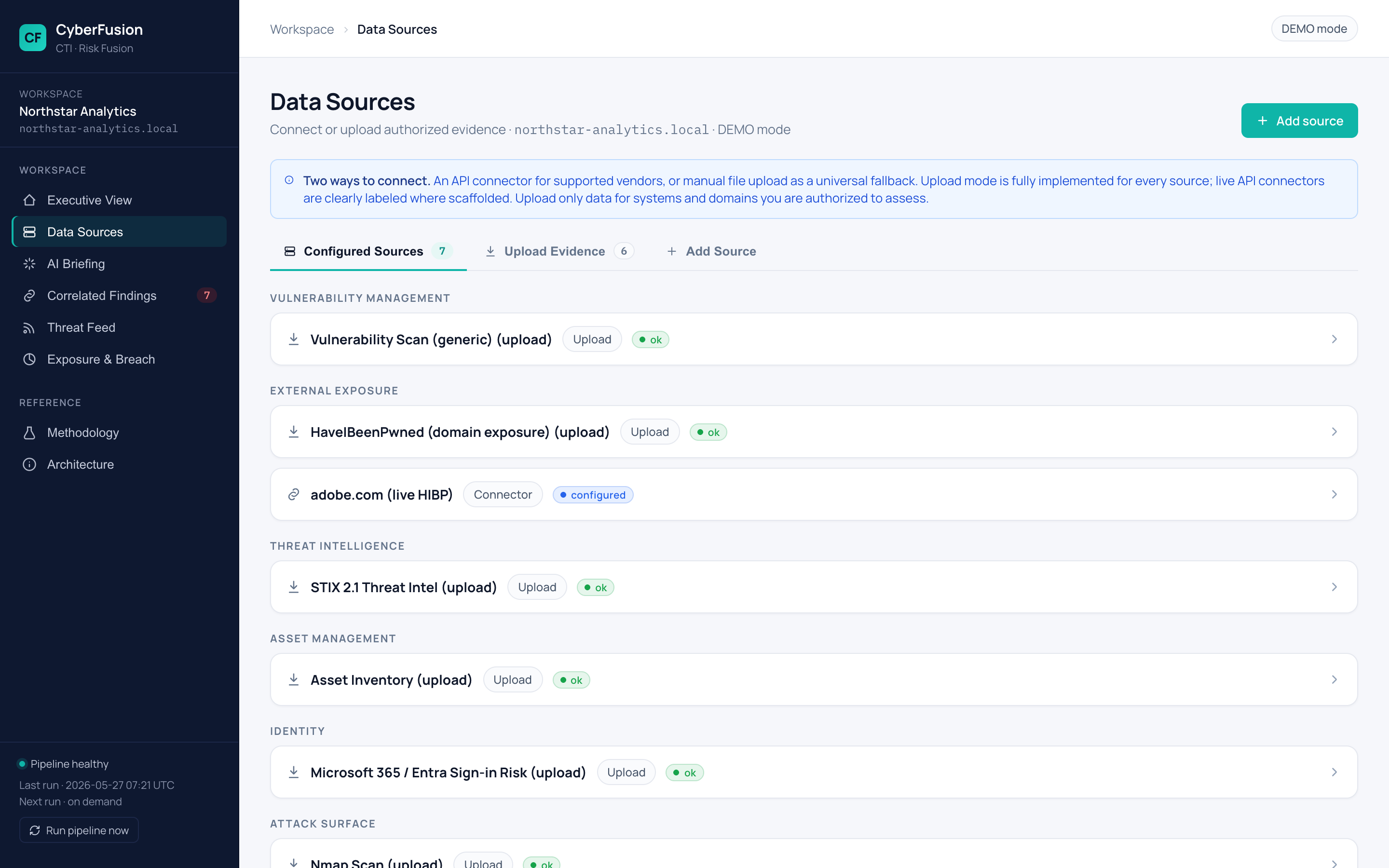
Task: Open the Methodology flask icon
Action: [29, 432]
